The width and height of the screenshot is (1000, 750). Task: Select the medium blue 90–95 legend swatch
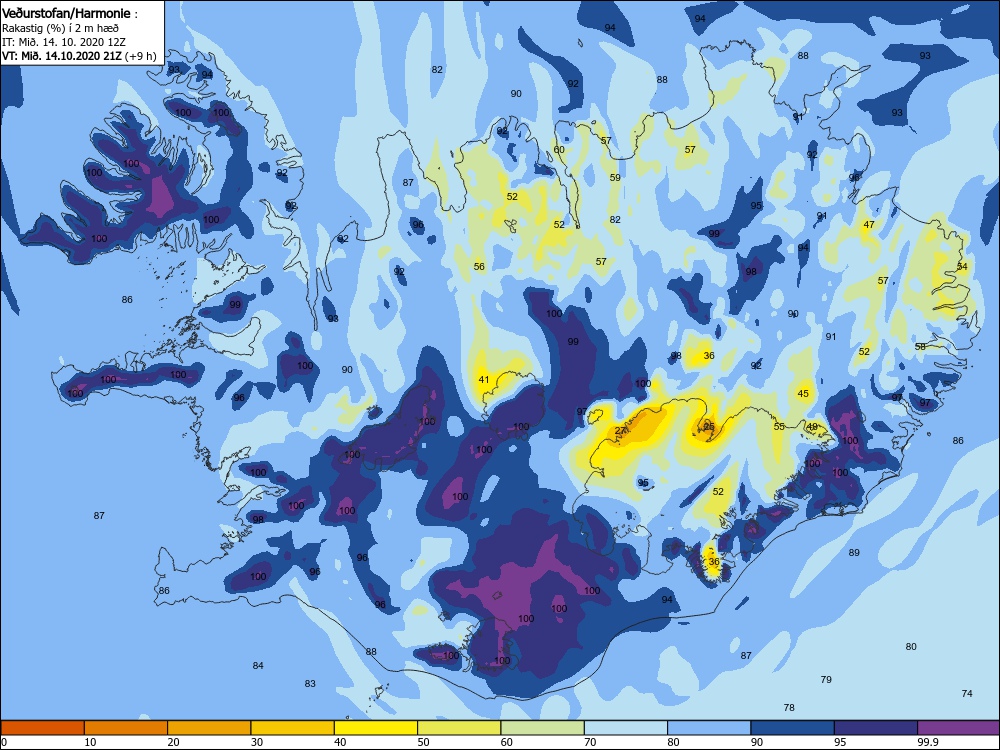click(x=793, y=728)
